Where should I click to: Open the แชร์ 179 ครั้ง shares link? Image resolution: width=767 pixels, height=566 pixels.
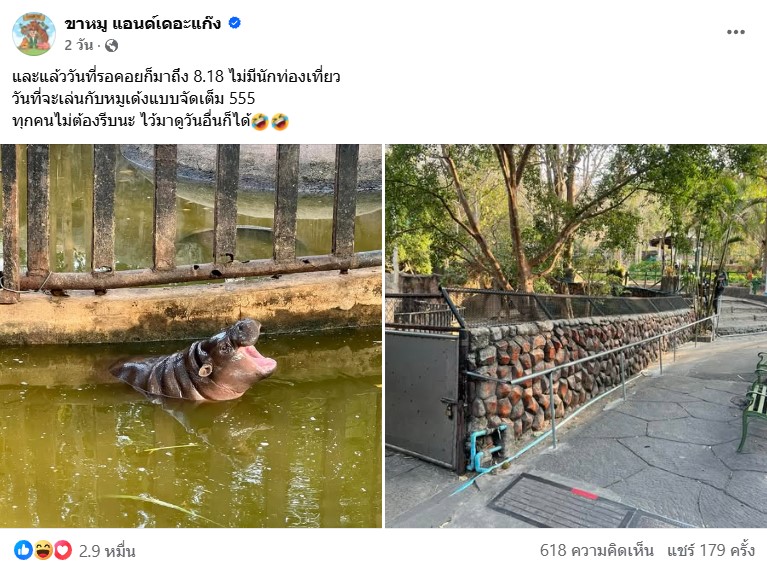pos(711,550)
